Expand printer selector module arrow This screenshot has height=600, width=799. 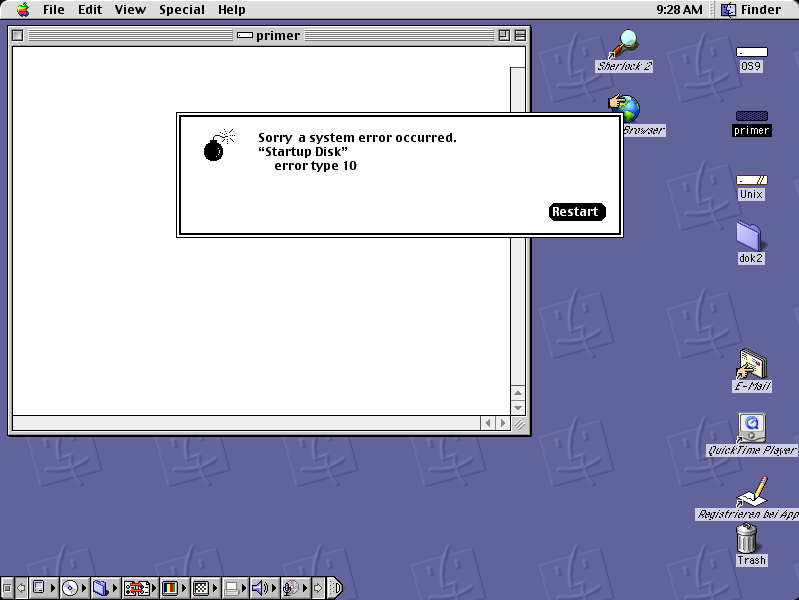tap(244, 588)
